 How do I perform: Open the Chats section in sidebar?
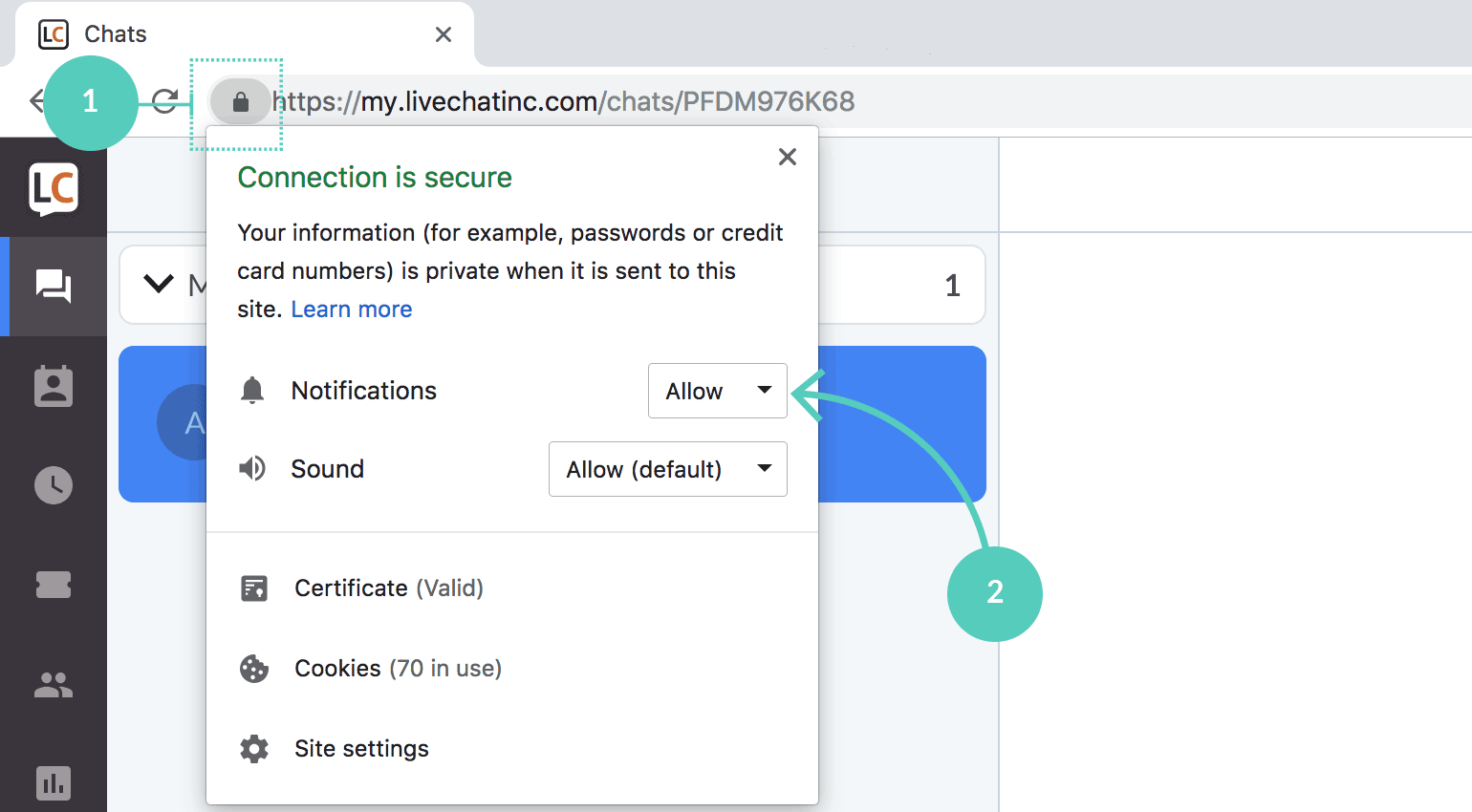[54, 286]
